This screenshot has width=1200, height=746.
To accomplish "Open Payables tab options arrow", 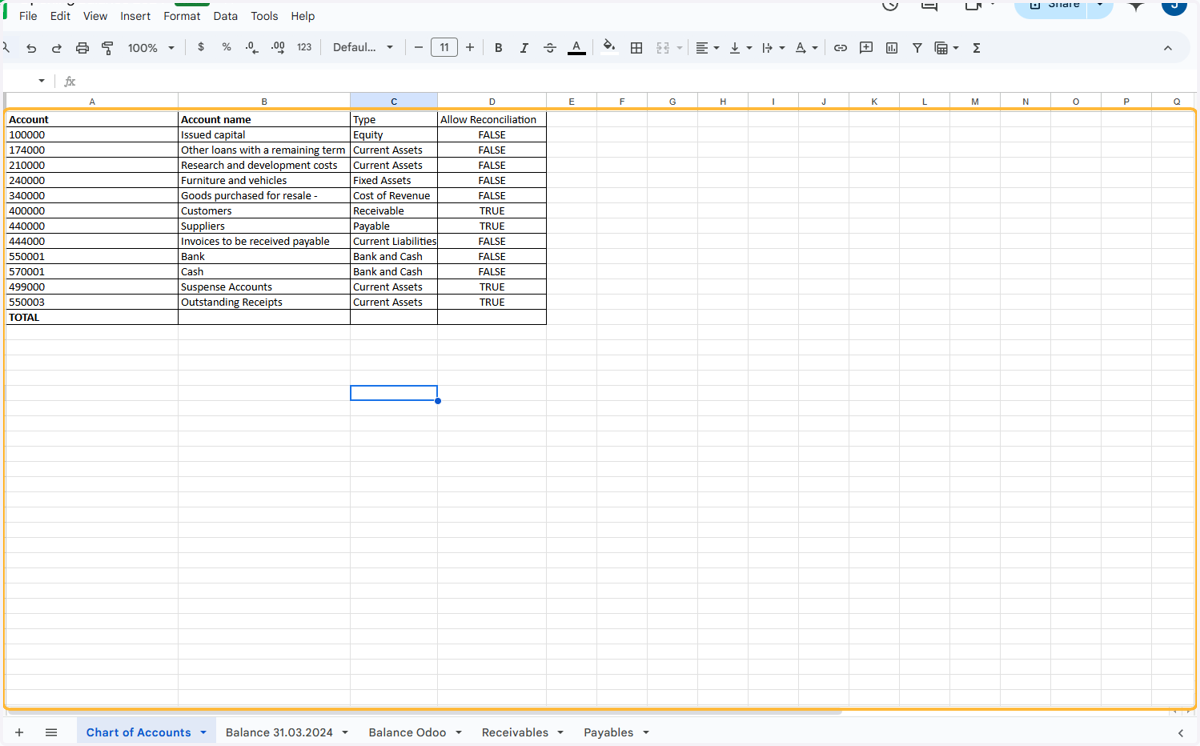I will coord(646,733).
